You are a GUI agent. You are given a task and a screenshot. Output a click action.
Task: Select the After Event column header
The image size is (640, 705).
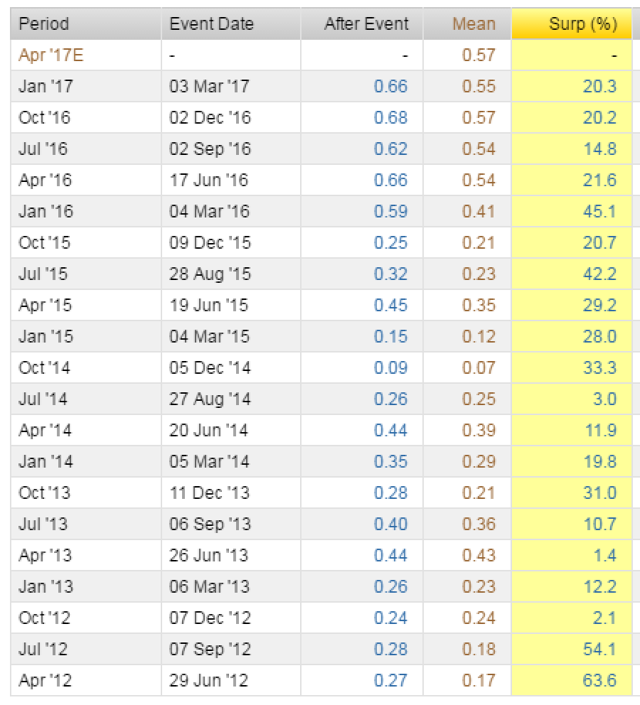(x=366, y=24)
